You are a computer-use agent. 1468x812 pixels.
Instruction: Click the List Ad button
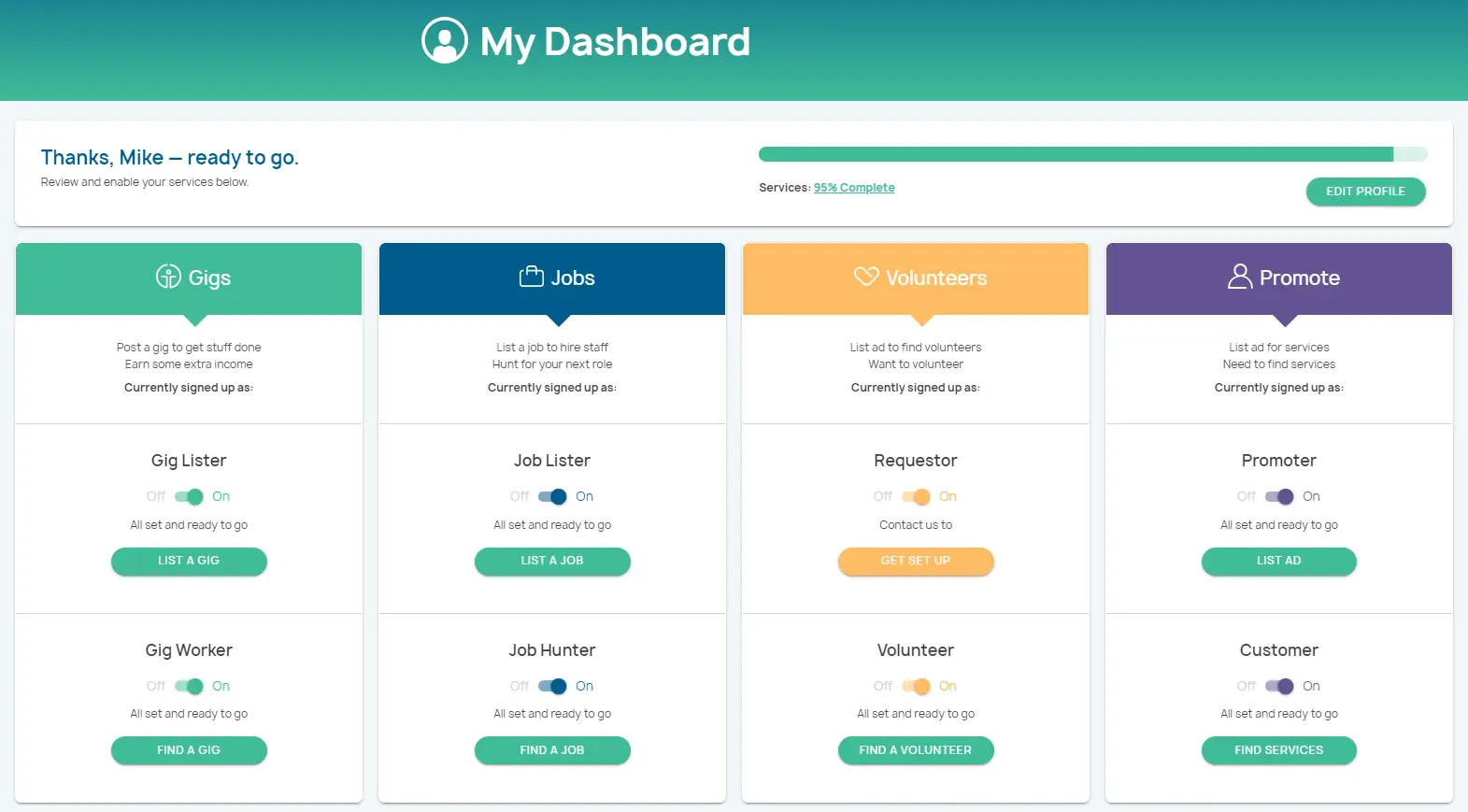1278,561
